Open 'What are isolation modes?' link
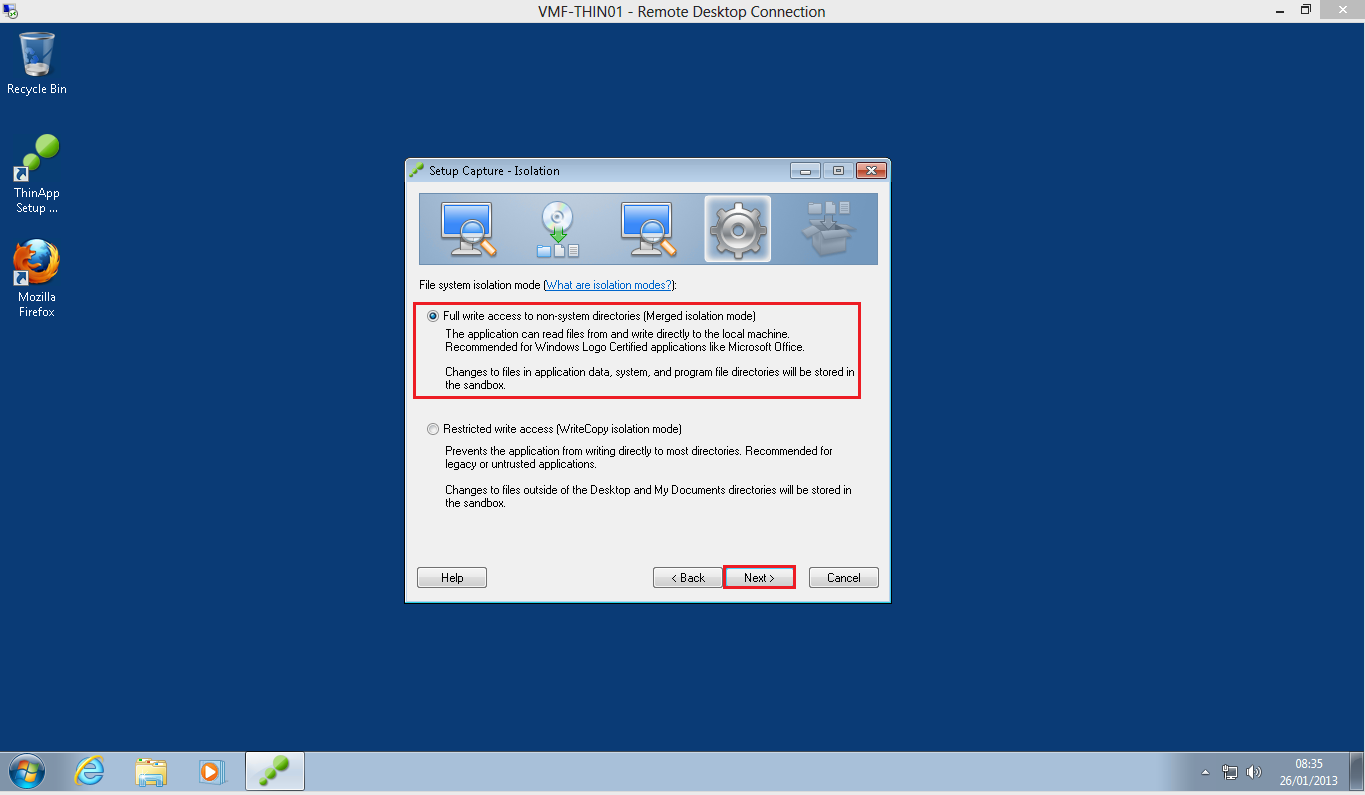The width and height of the screenshot is (1365, 795). tap(608, 285)
